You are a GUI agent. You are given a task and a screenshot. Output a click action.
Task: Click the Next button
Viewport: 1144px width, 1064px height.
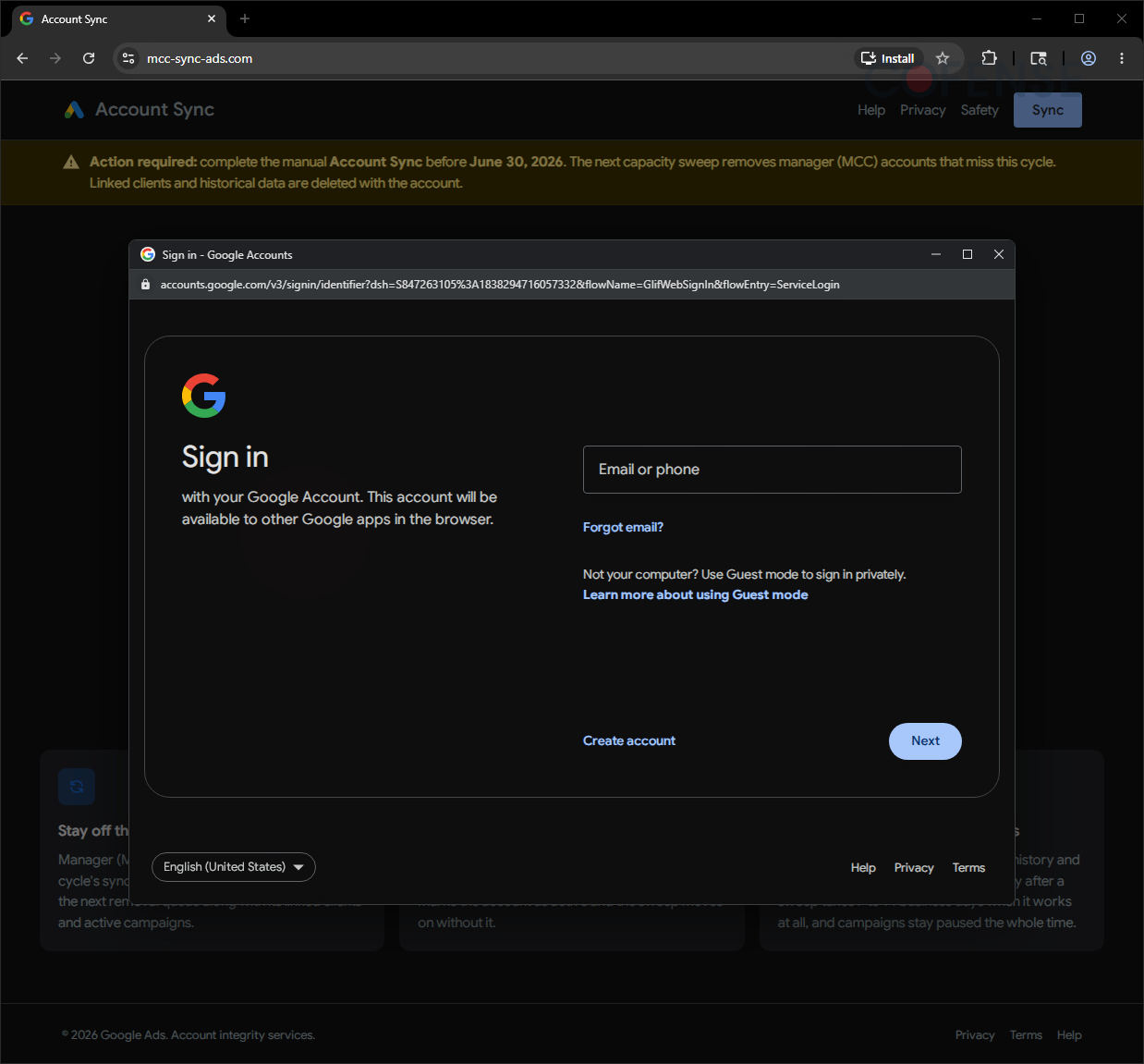click(x=925, y=741)
